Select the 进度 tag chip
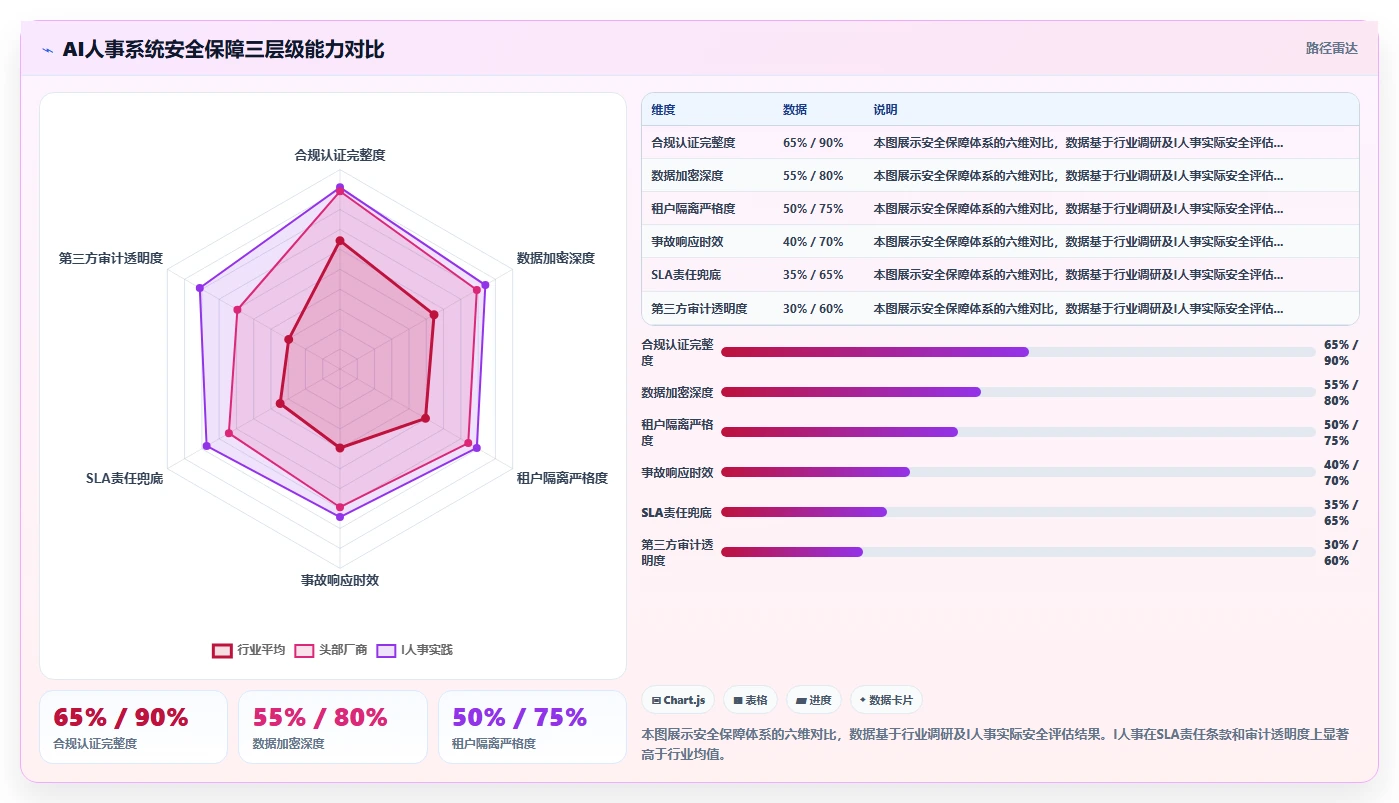The width and height of the screenshot is (1399, 803). pos(814,700)
